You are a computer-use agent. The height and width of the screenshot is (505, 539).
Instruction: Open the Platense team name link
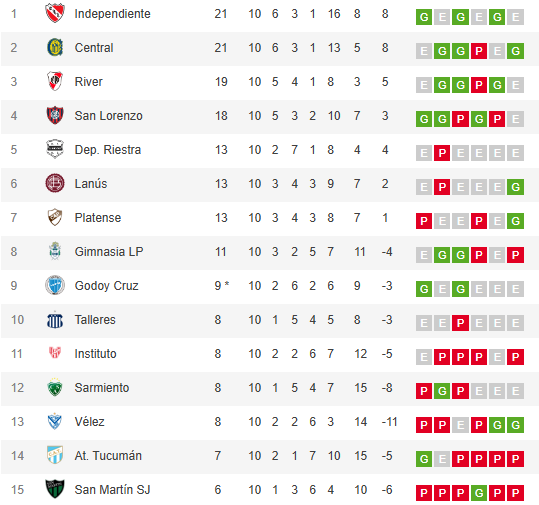(98, 218)
